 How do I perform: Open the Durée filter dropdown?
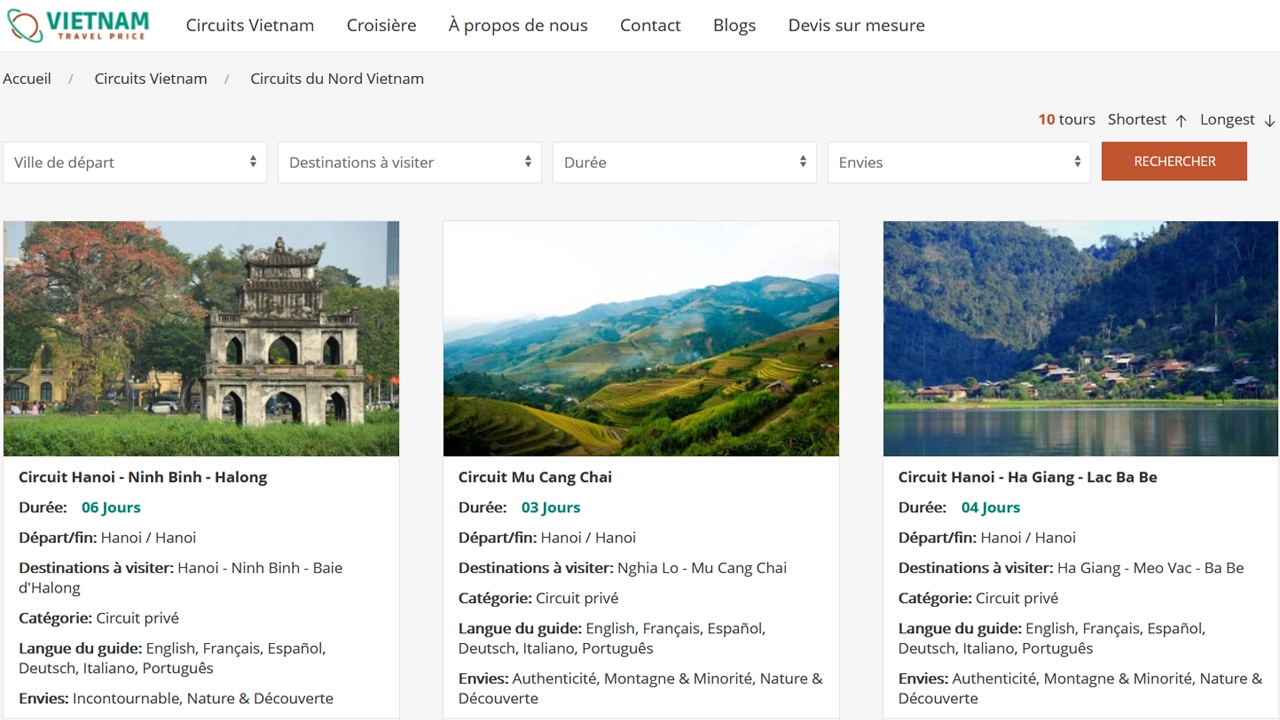(x=685, y=162)
